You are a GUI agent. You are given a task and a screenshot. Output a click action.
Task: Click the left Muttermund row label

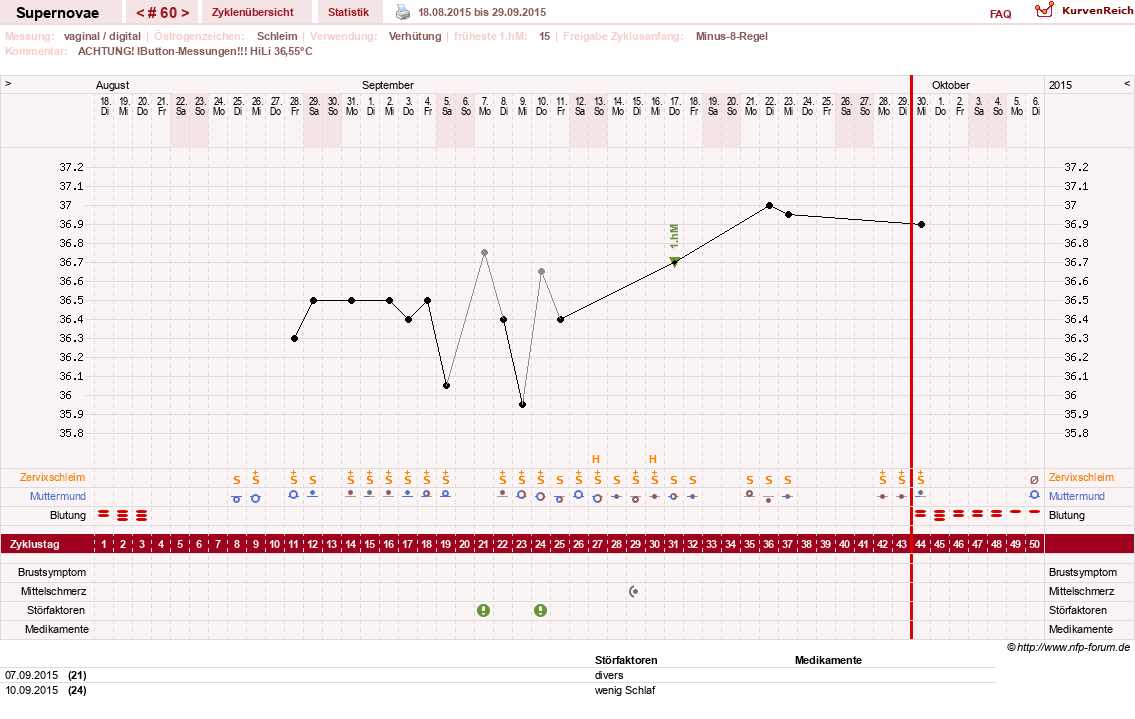(x=58, y=496)
